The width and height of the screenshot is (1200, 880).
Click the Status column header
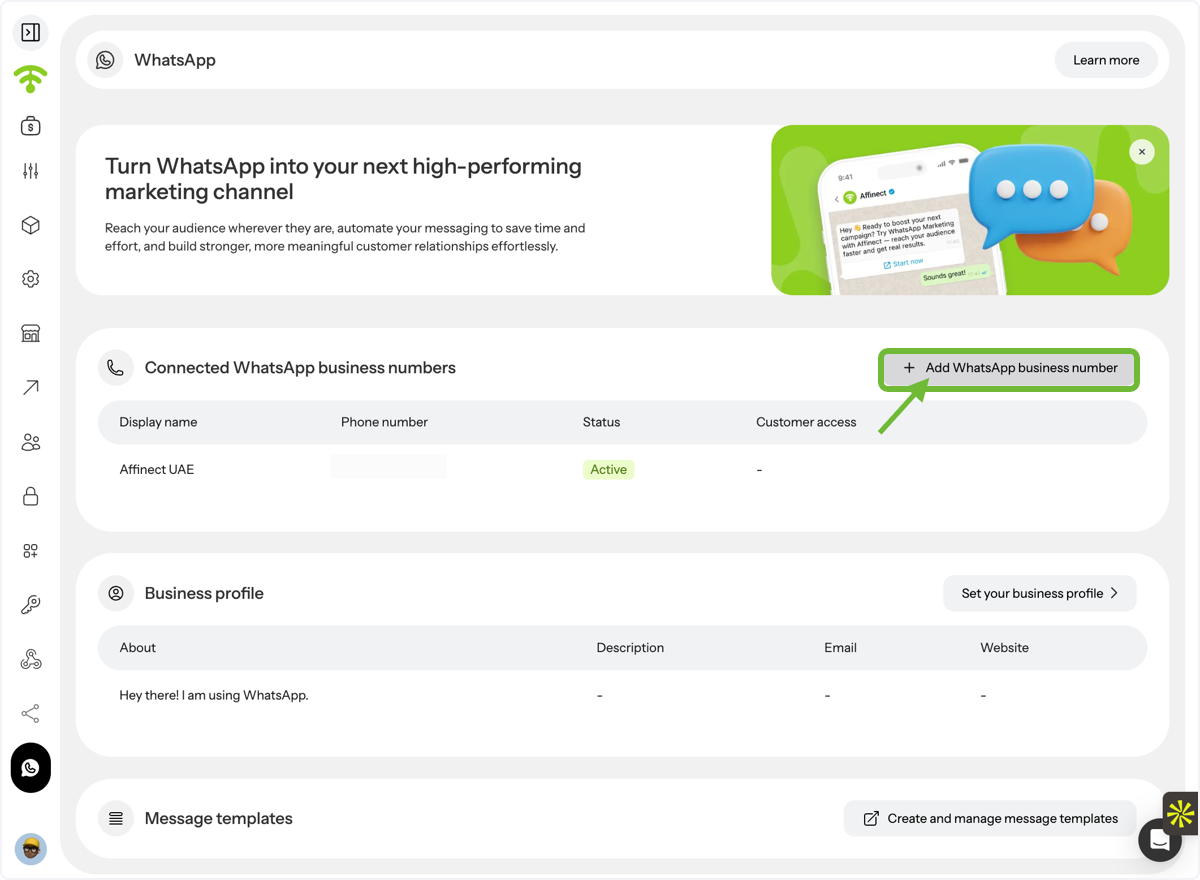pyautogui.click(x=601, y=422)
